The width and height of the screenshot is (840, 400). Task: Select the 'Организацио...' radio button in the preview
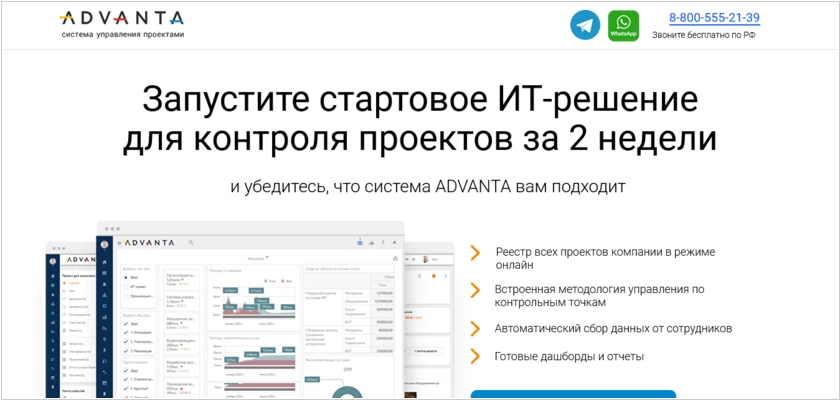pos(126,296)
